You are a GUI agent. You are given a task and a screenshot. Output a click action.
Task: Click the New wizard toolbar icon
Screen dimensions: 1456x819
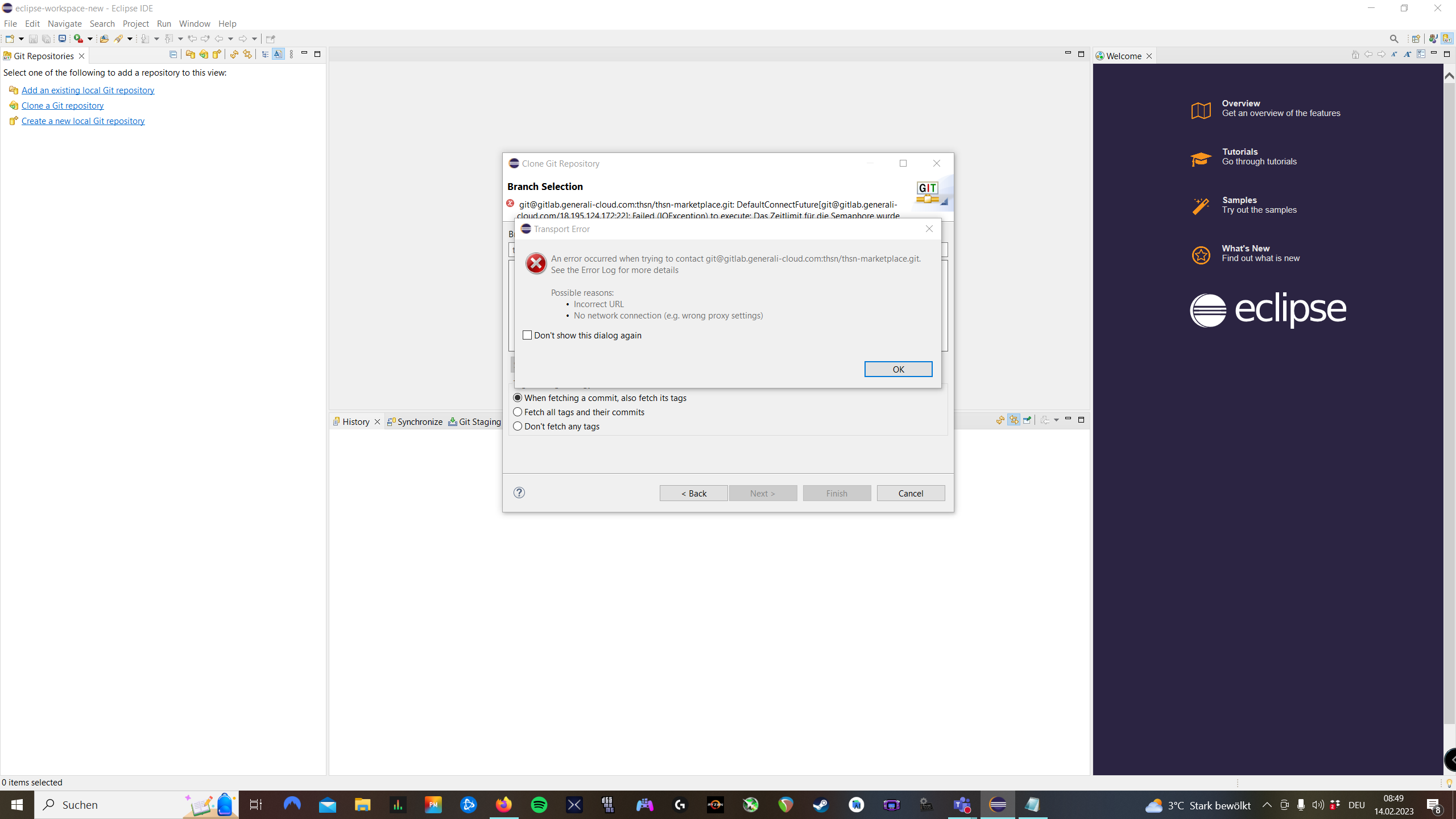click(9, 39)
